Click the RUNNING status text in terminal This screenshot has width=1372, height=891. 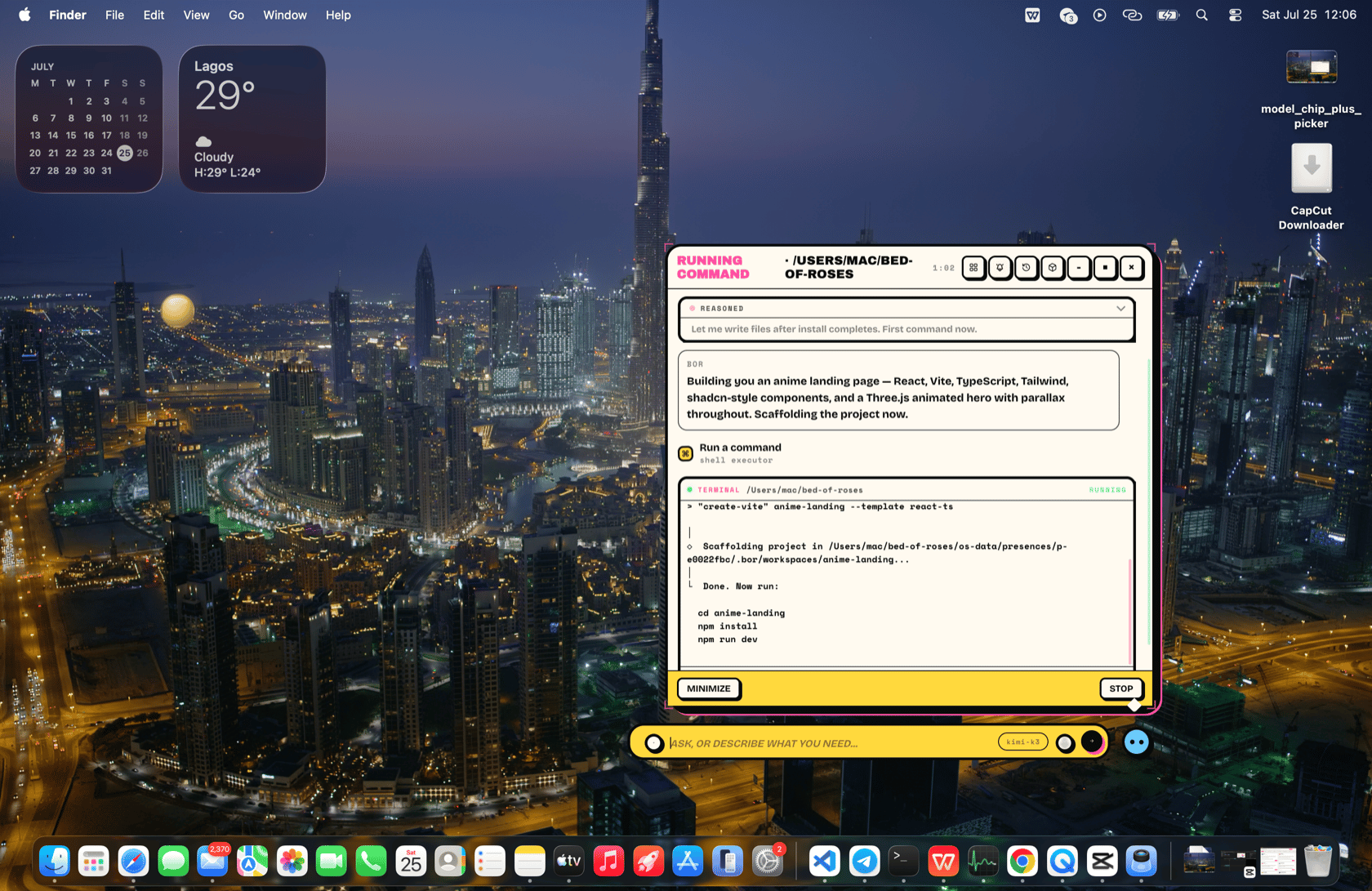point(1107,490)
